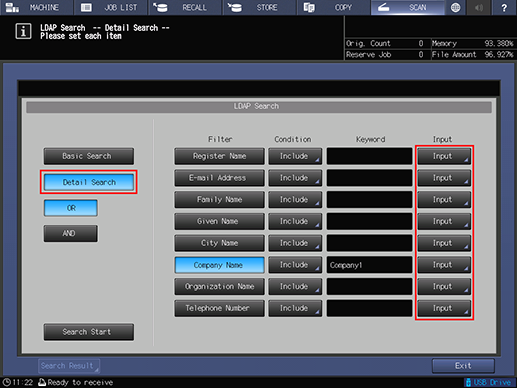Switch to the RECALL tab

click(x=185, y=7)
